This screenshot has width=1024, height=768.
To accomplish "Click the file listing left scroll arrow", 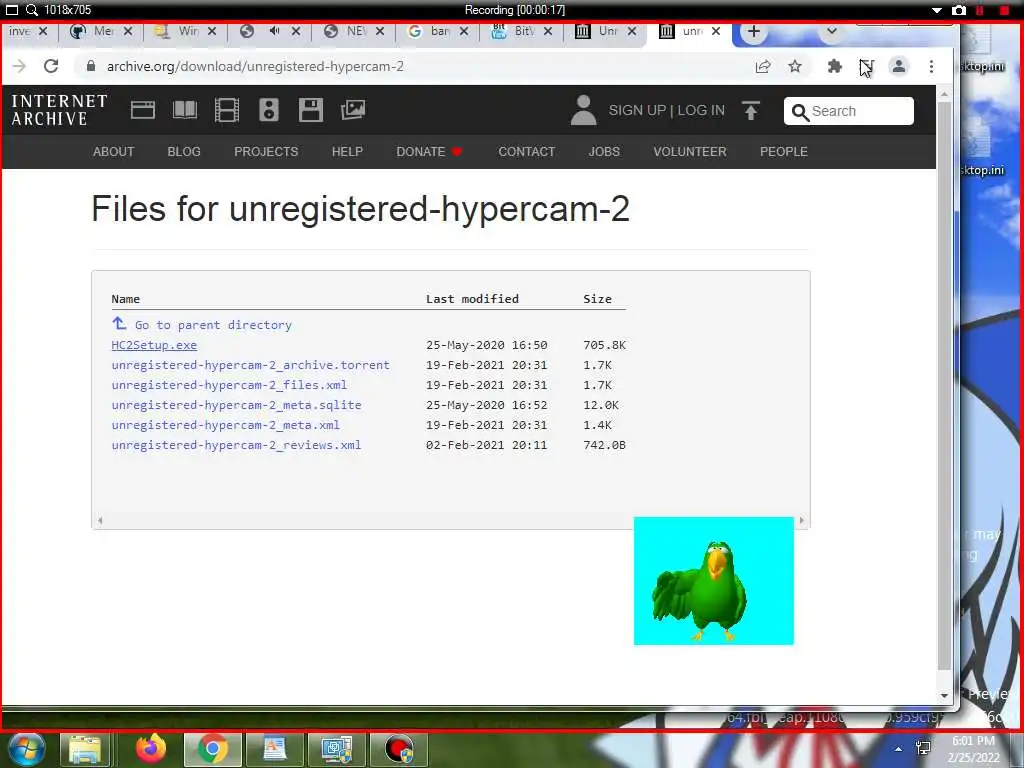I will [100, 520].
